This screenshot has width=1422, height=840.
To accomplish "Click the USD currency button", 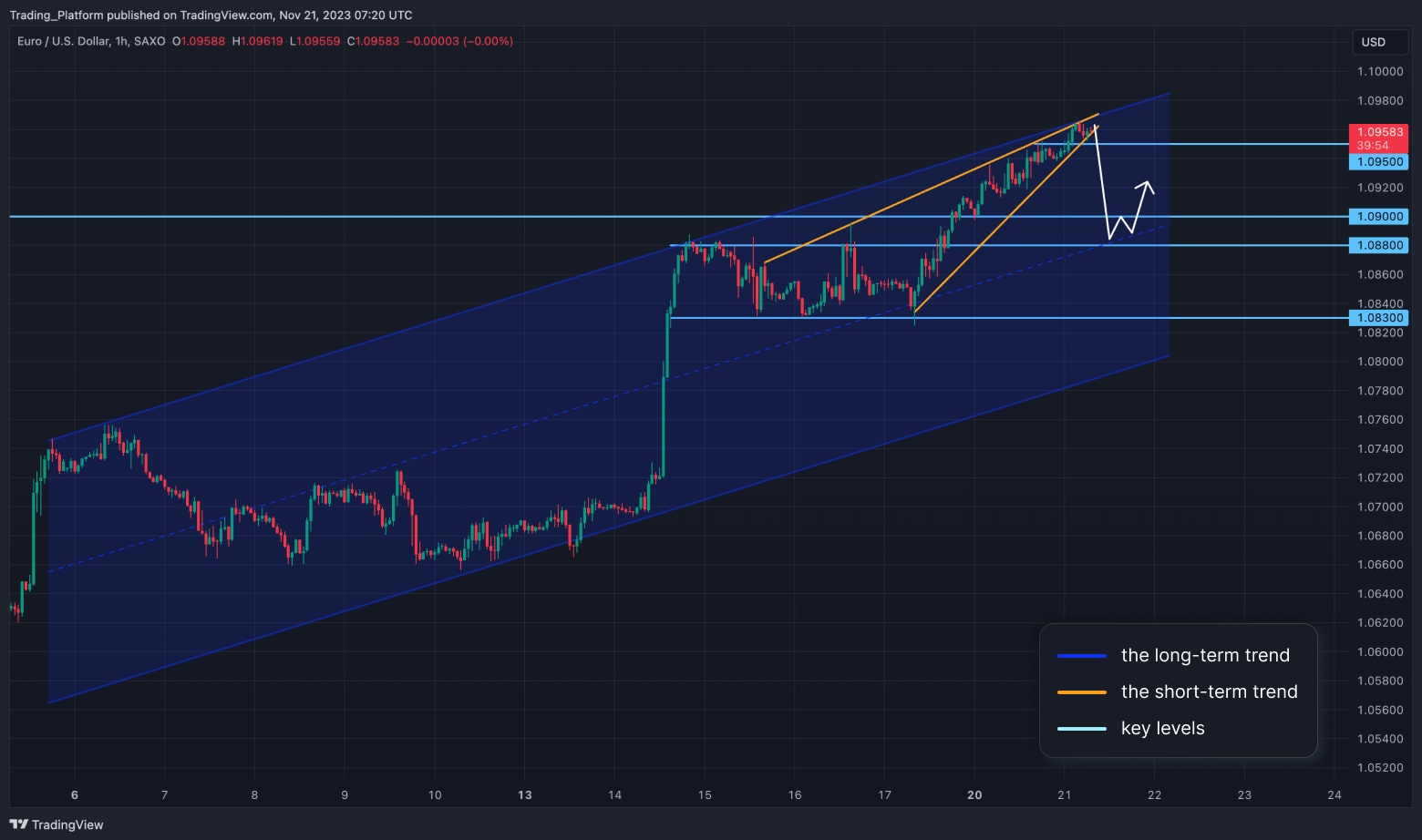I will point(1380,42).
